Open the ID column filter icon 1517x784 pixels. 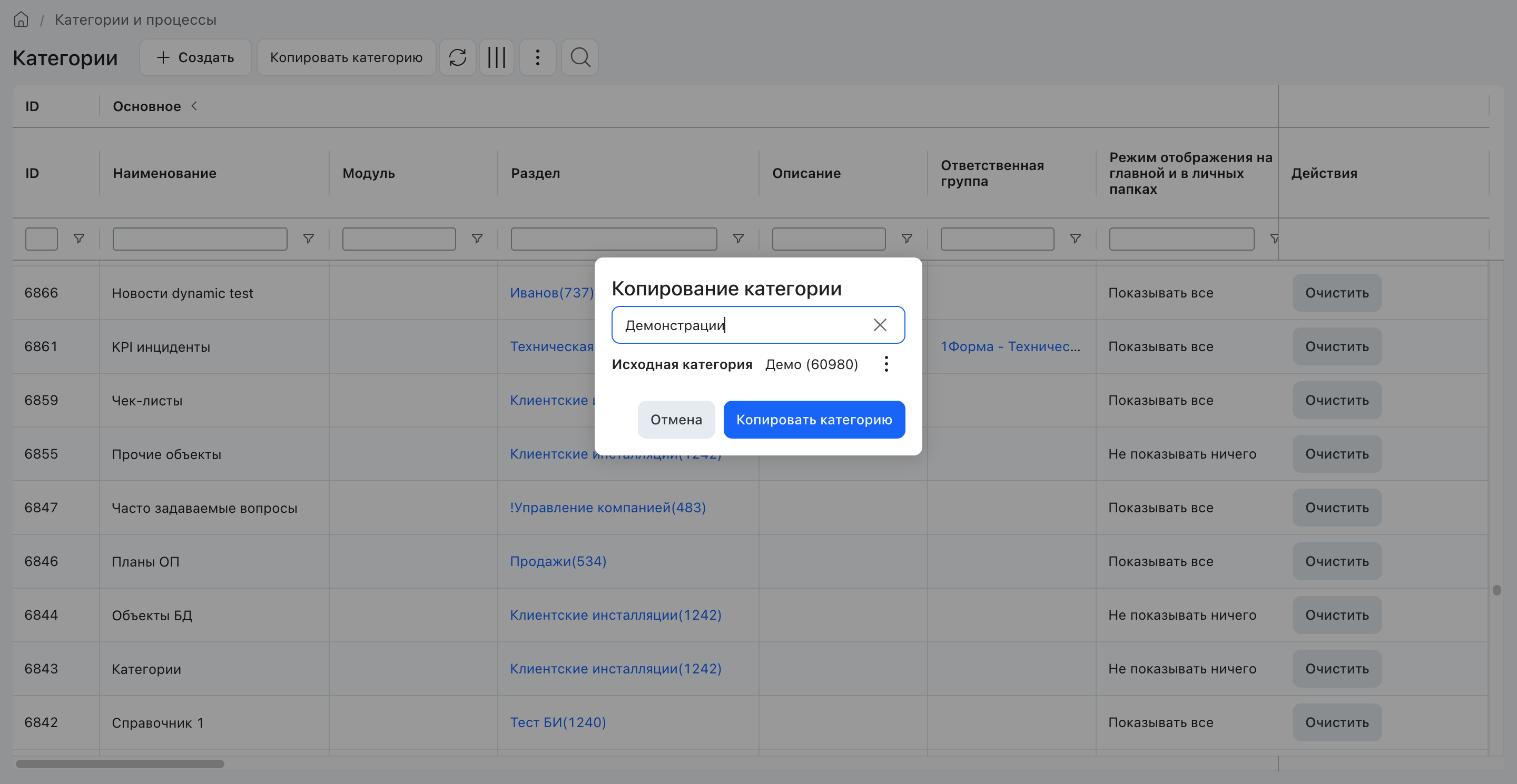point(79,239)
